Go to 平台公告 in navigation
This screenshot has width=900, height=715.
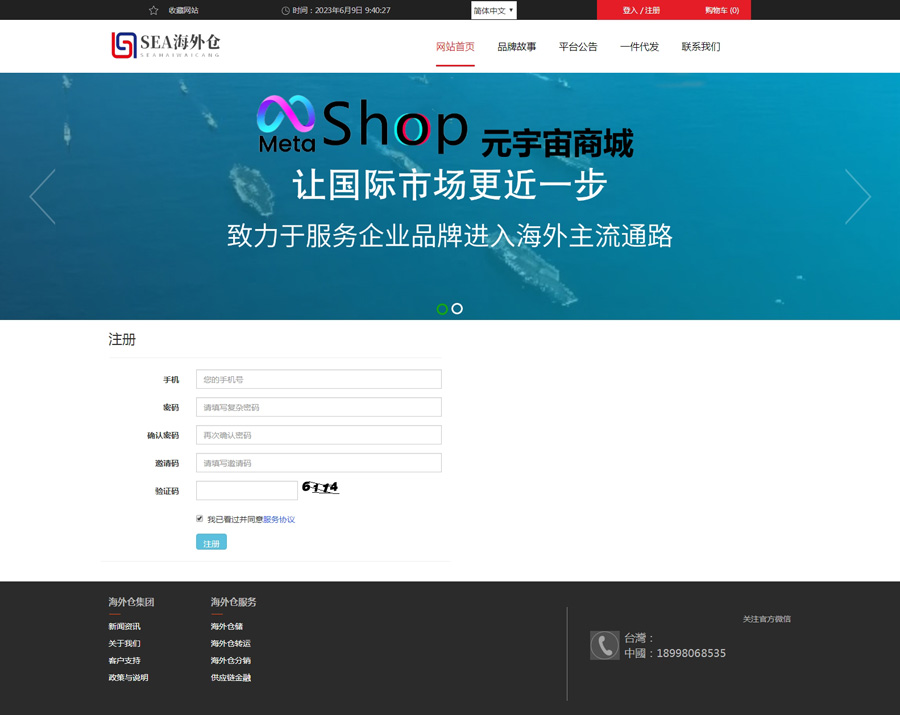(578, 47)
